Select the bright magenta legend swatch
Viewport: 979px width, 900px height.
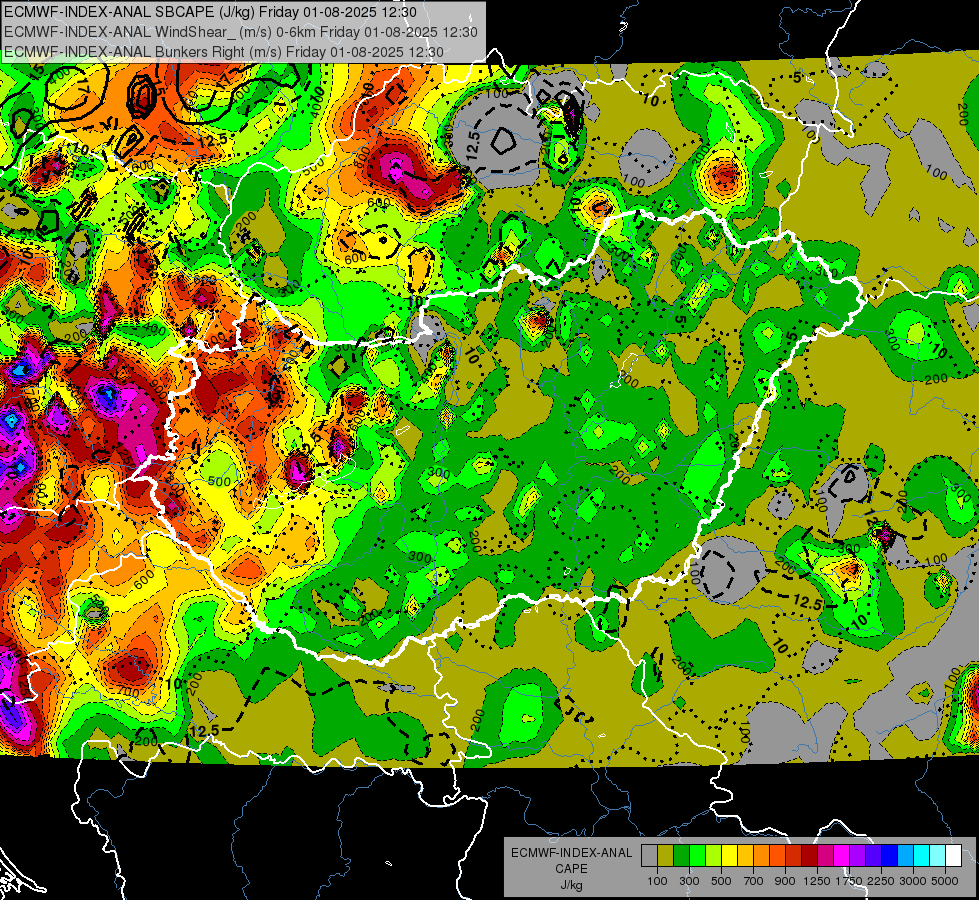pyautogui.click(x=842, y=856)
